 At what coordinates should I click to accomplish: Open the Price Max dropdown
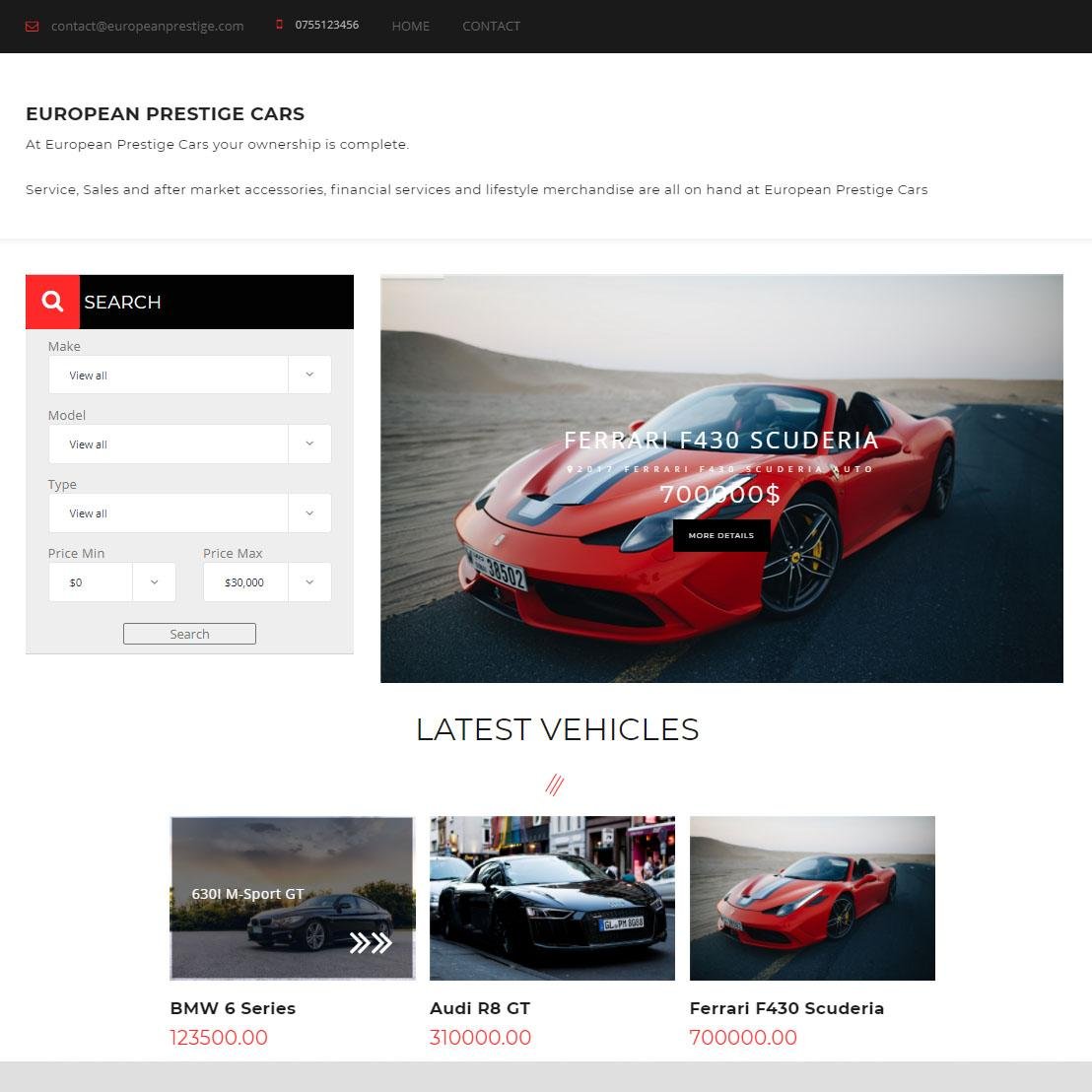267,582
